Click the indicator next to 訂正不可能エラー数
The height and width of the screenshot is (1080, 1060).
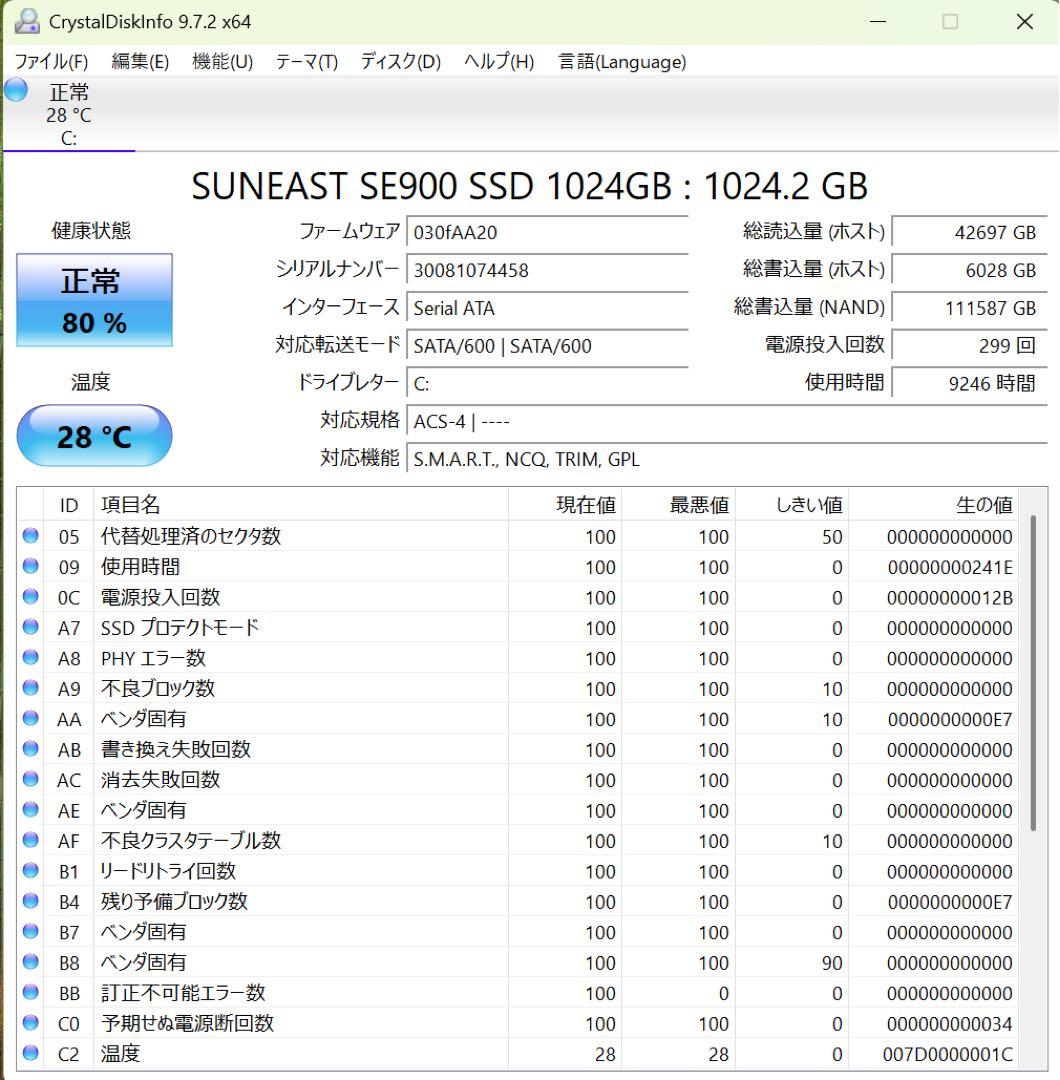click(30, 993)
